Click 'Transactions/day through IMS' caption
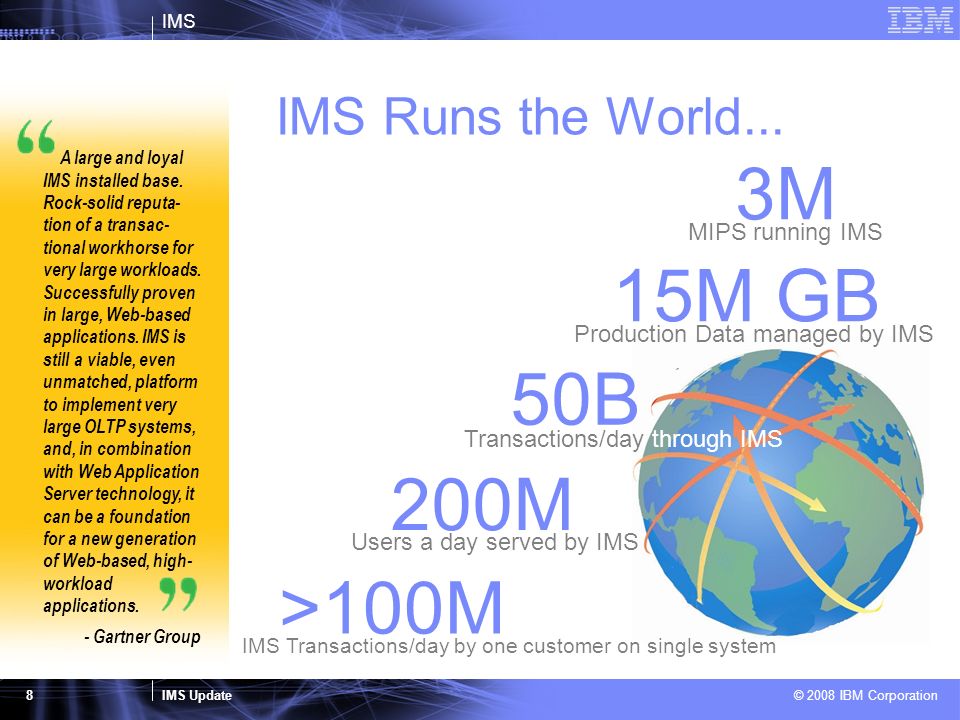The width and height of the screenshot is (960, 720). click(x=623, y=439)
